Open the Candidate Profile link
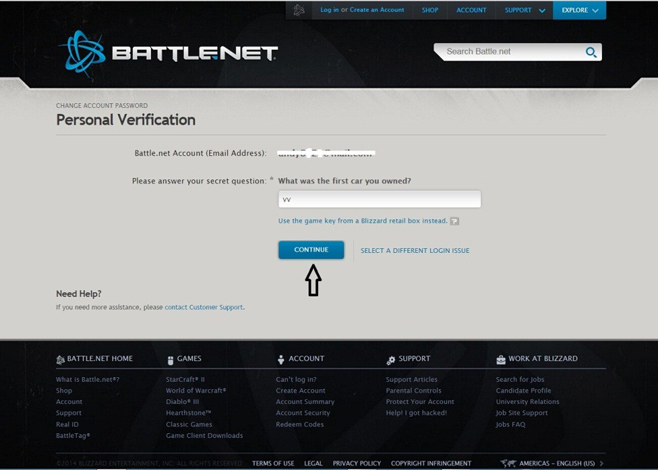This screenshot has width=658, height=470. click(x=523, y=391)
